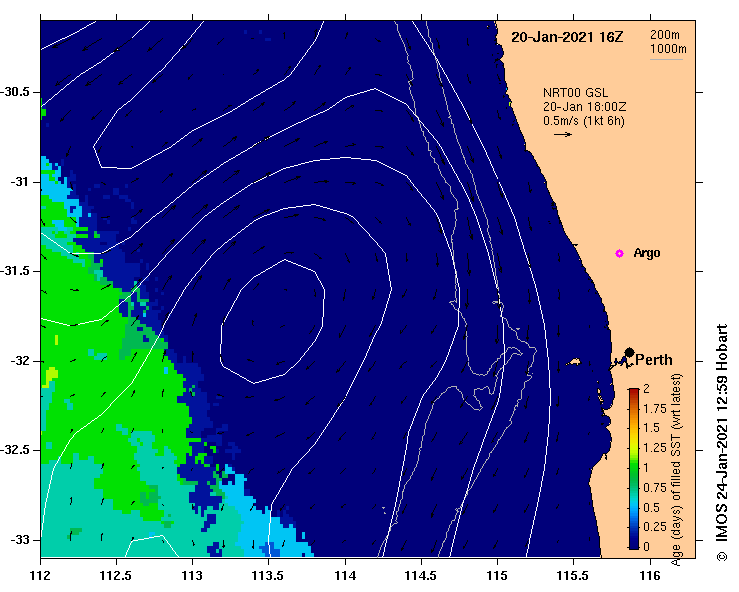Click the 0.5m/s reference velocity arrow
This screenshot has width=739, height=592.
pyautogui.click(x=563, y=135)
